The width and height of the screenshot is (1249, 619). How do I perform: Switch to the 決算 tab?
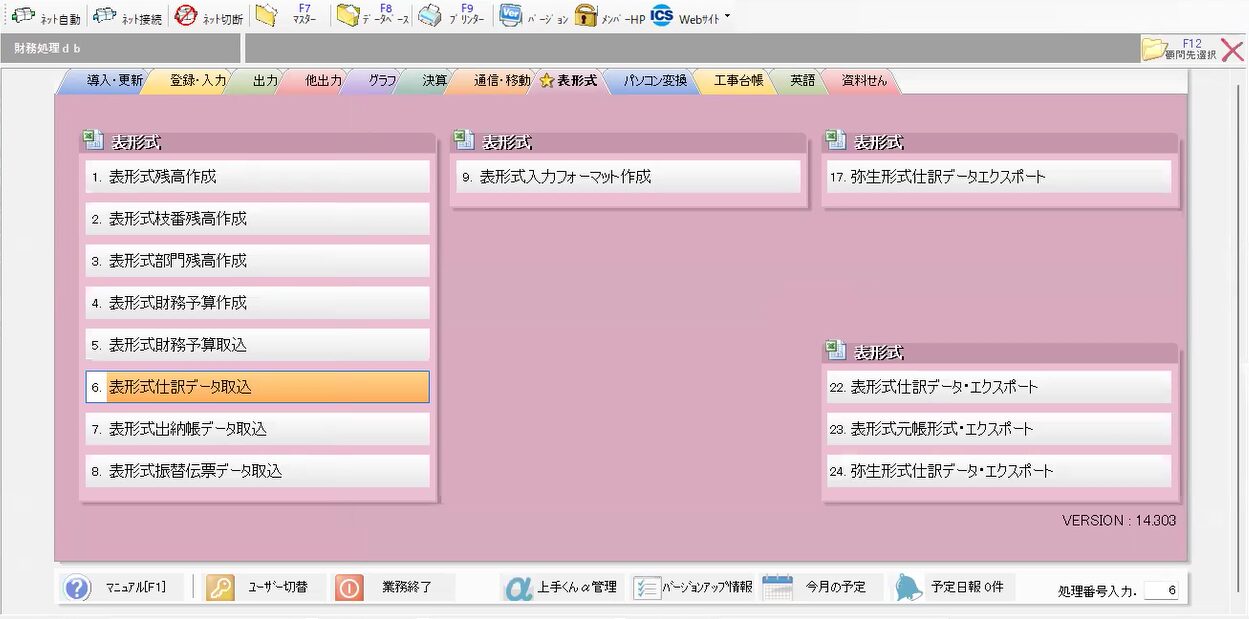tap(434, 81)
